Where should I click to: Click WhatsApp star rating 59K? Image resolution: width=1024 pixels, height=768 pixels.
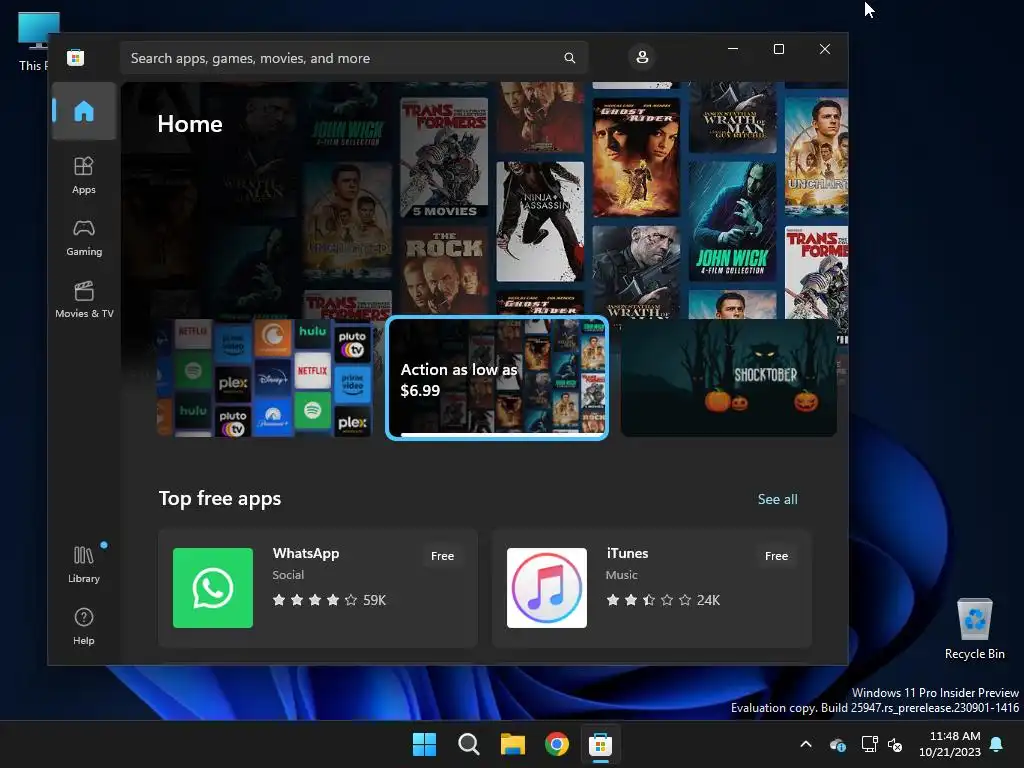click(329, 600)
